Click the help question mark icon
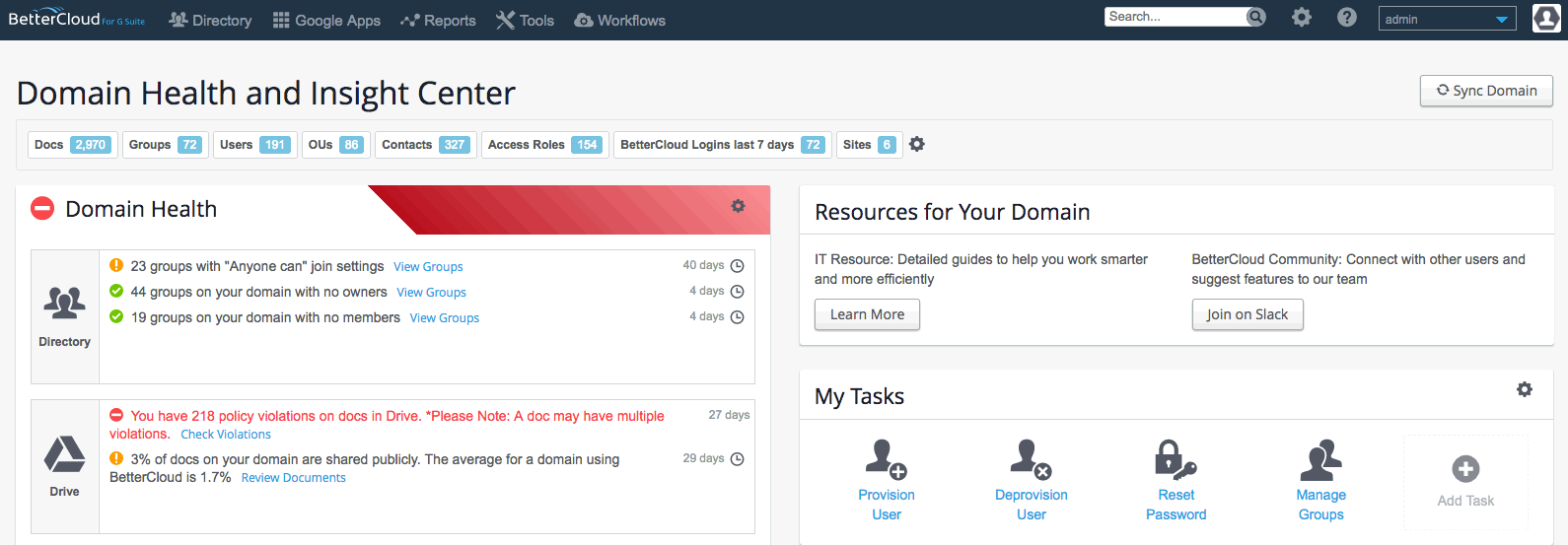Viewport: 1568px width, 545px height. pyautogui.click(x=1347, y=18)
